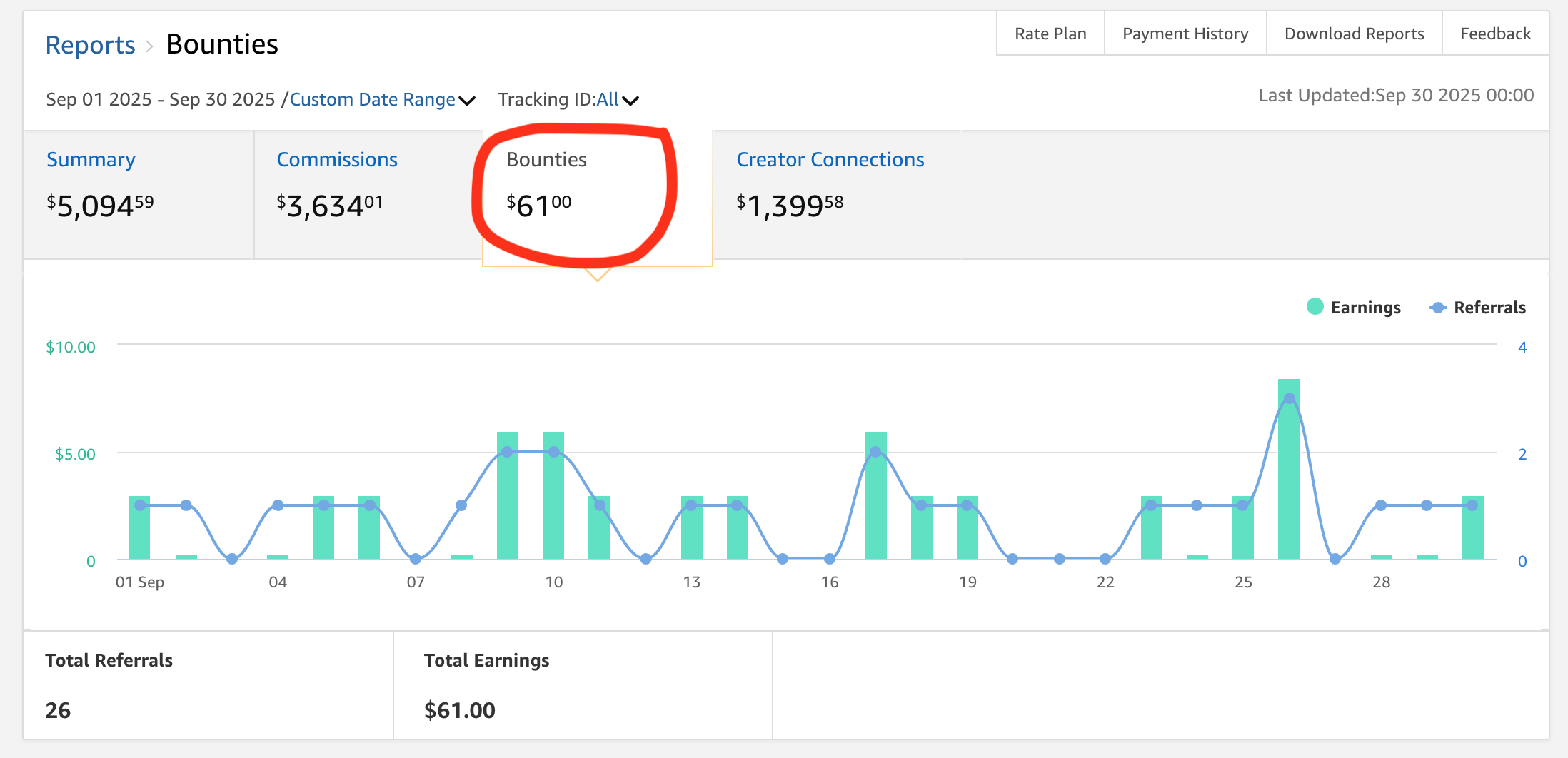Expand the Custom Date Range chevron
Screen dimensions: 1568x758
pyautogui.click(x=467, y=101)
